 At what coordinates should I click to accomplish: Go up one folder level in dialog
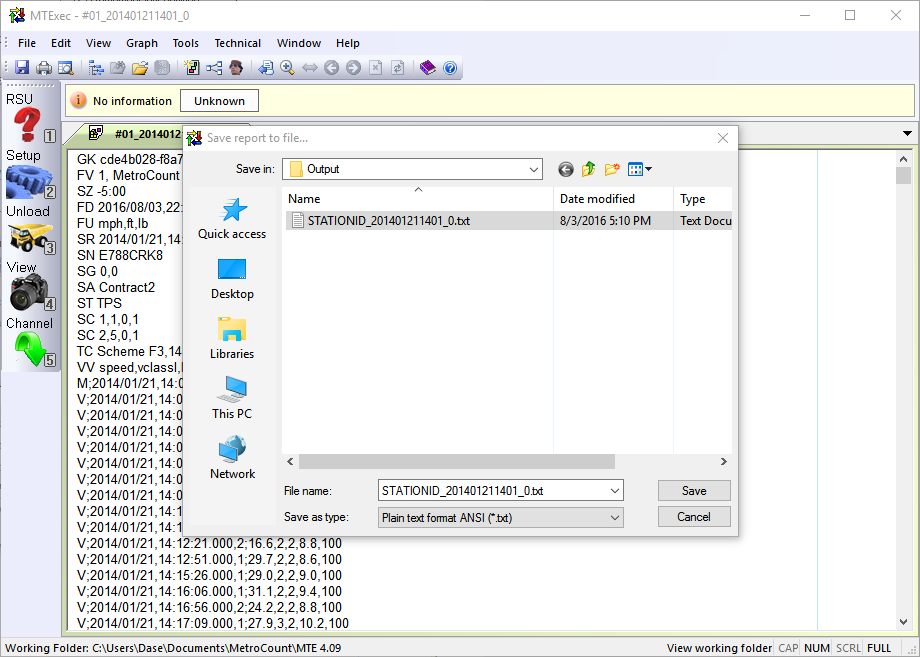[588, 170]
